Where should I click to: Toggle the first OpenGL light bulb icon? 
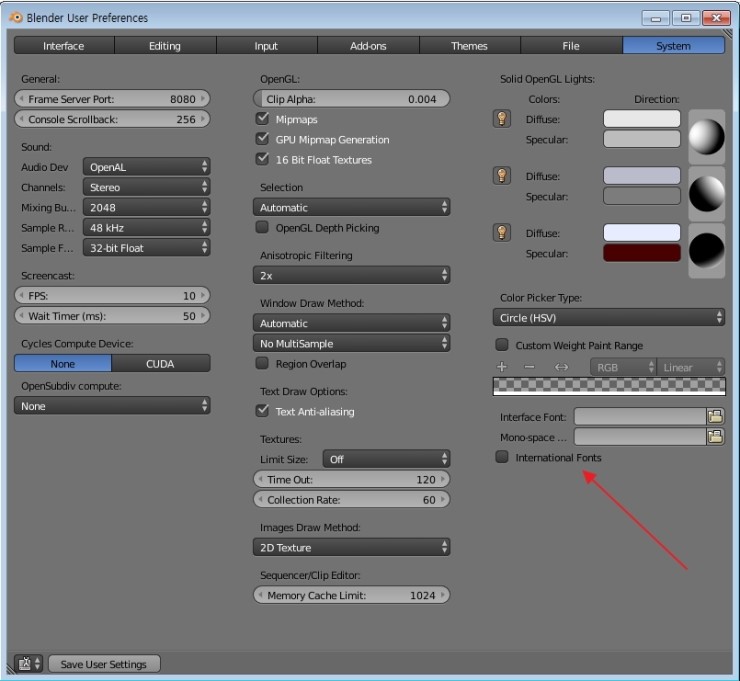502,118
